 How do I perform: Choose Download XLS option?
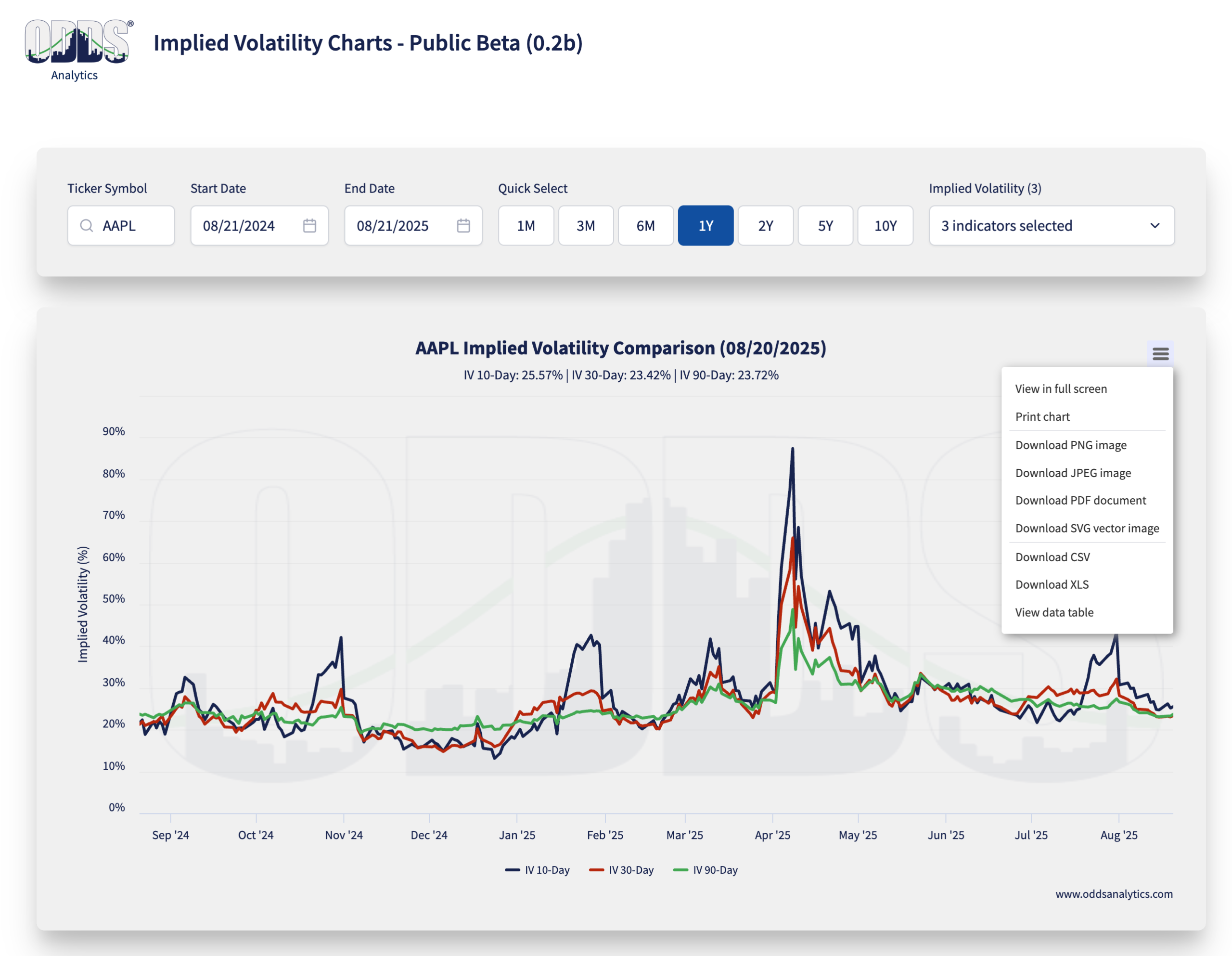pos(1087,585)
